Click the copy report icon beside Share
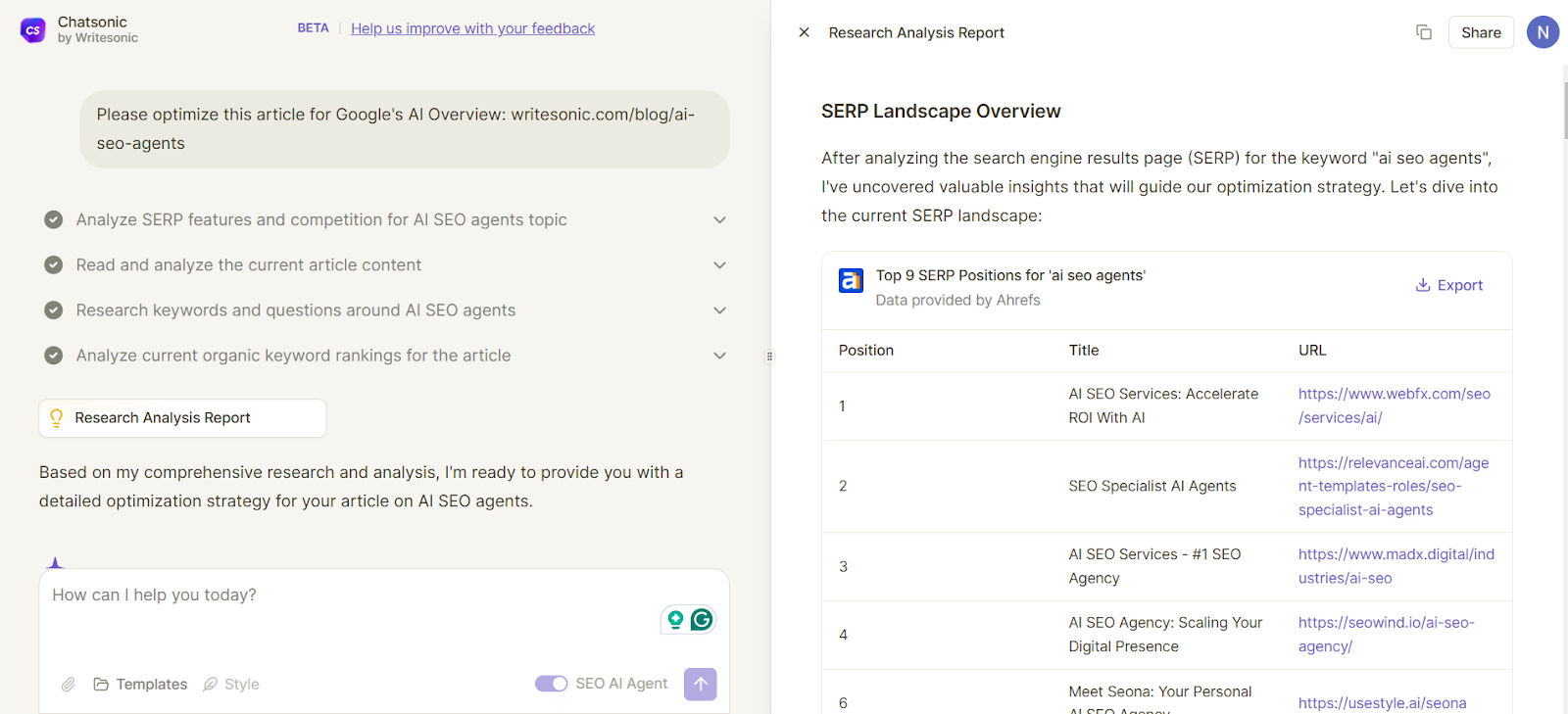 pos(1424,32)
